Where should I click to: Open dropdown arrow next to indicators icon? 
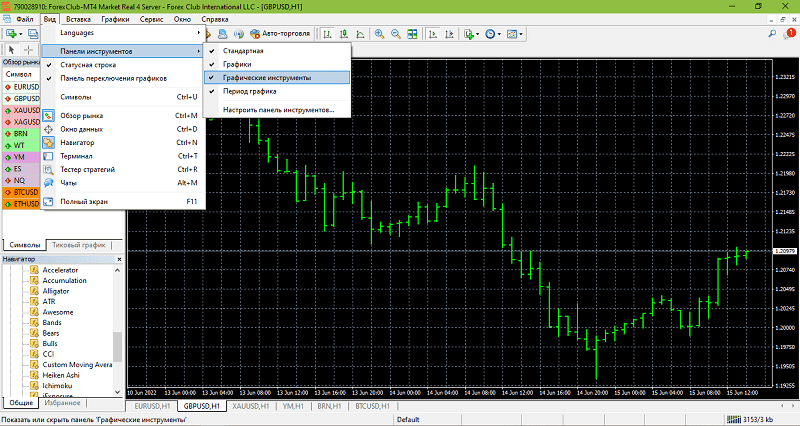(x=478, y=34)
